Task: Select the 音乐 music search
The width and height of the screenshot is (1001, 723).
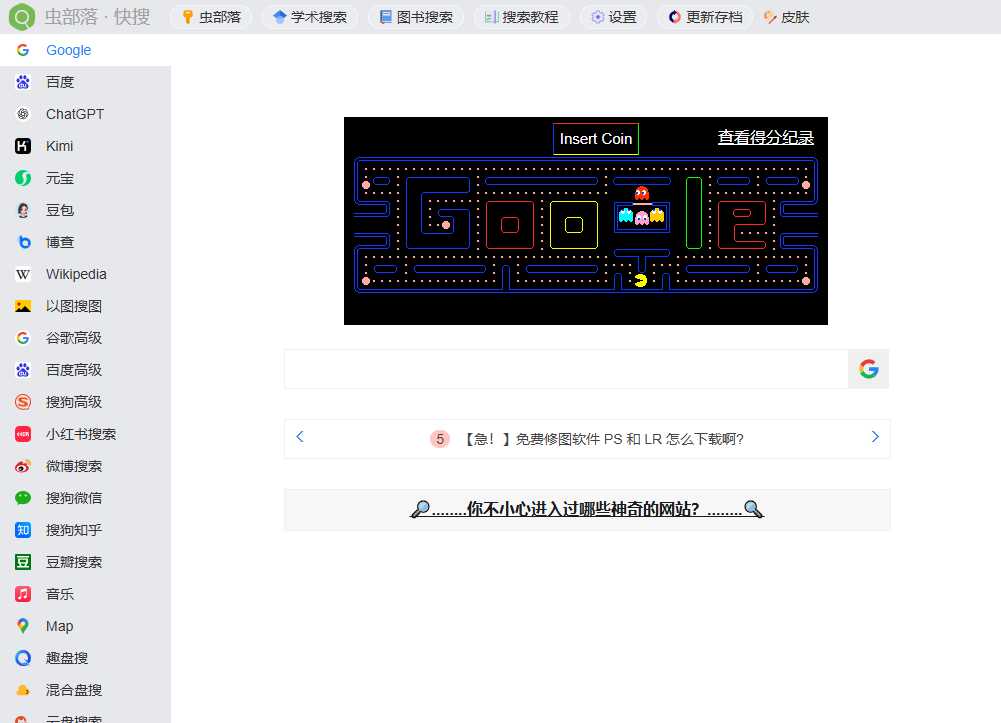Action: 59,593
